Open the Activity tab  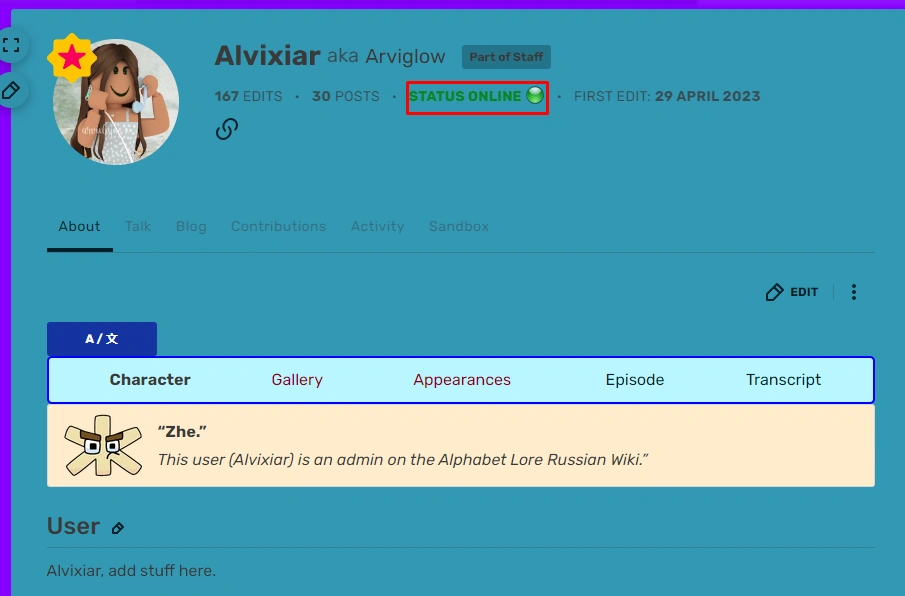(x=377, y=226)
